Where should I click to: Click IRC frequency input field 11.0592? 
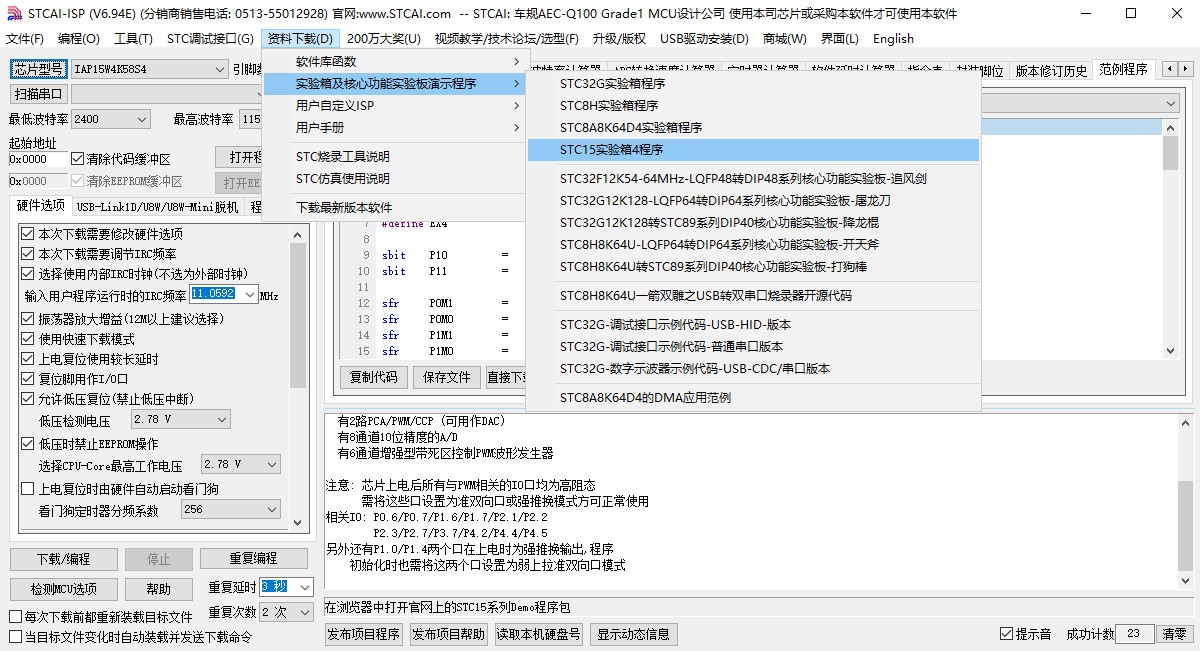point(223,295)
